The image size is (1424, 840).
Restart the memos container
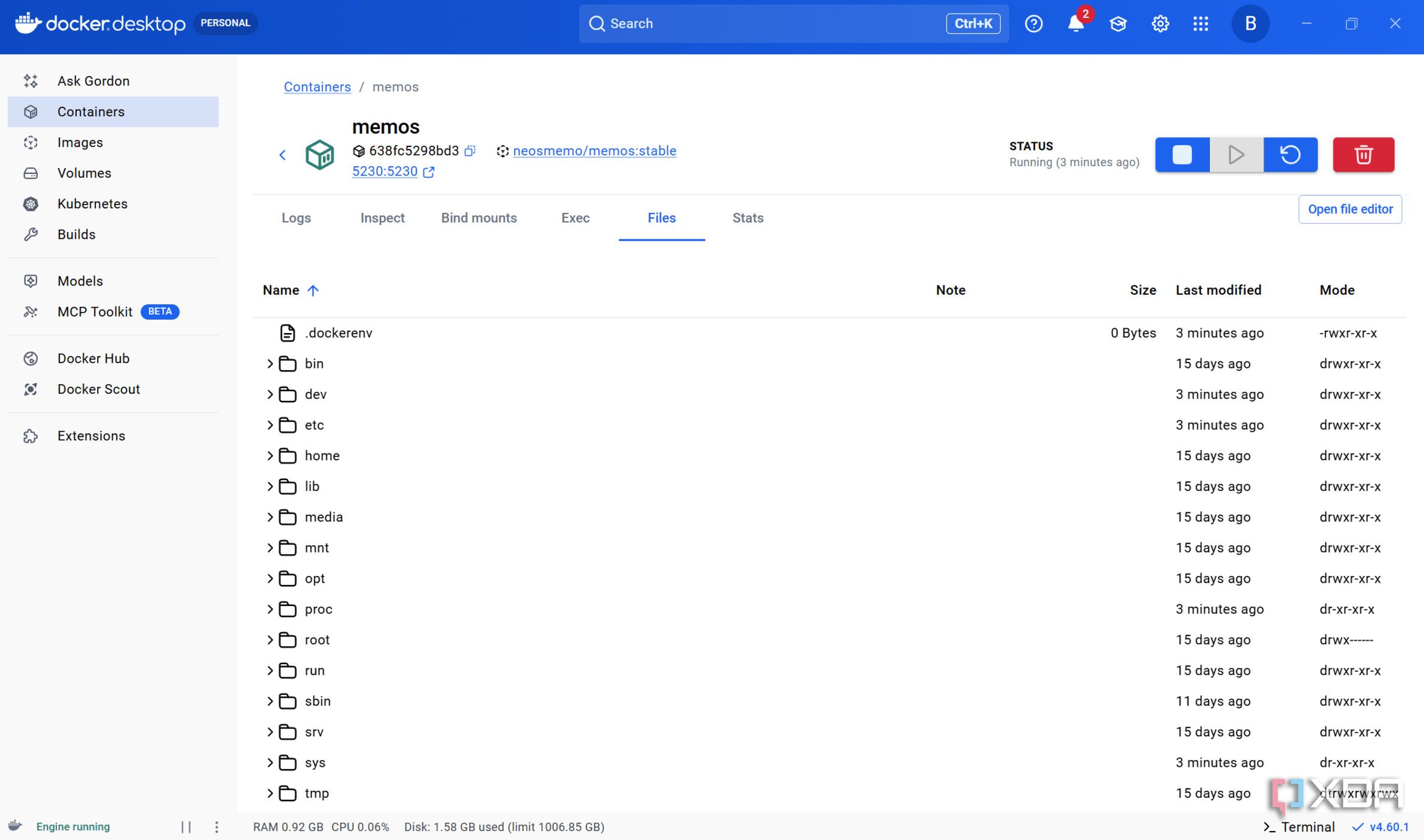1290,155
